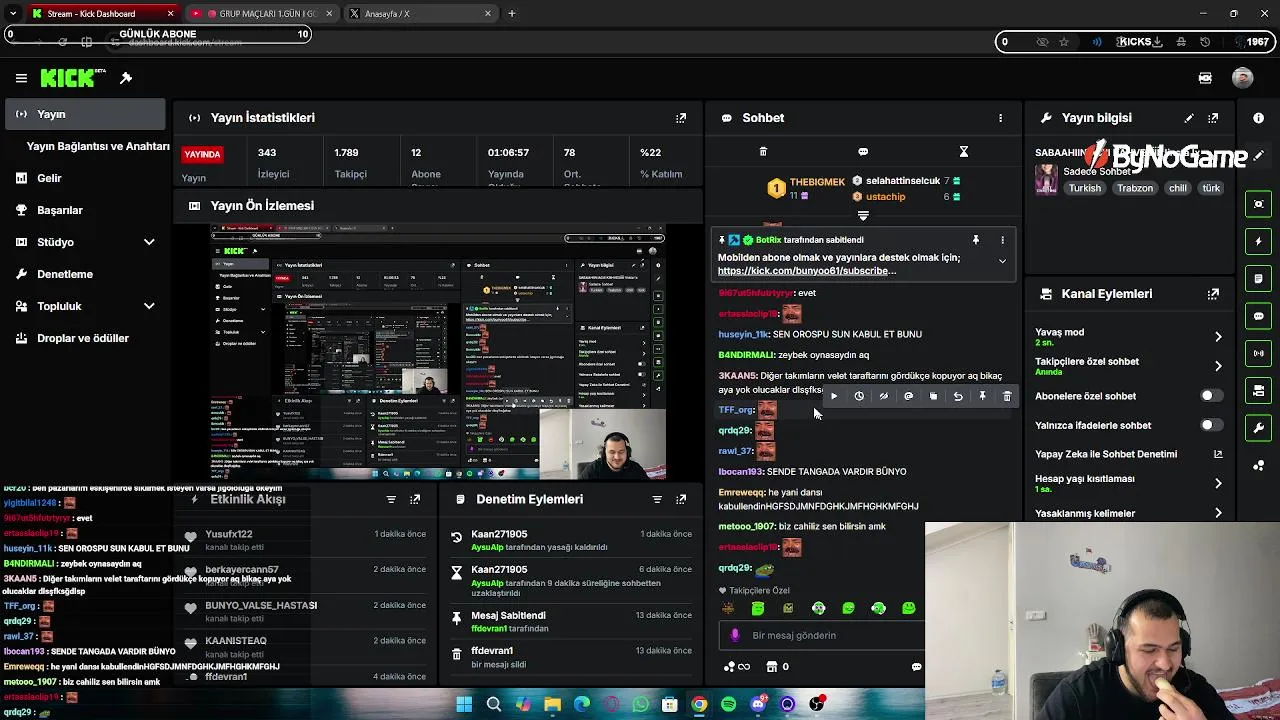Click the pin icon beside the Kick logo

pos(126,78)
